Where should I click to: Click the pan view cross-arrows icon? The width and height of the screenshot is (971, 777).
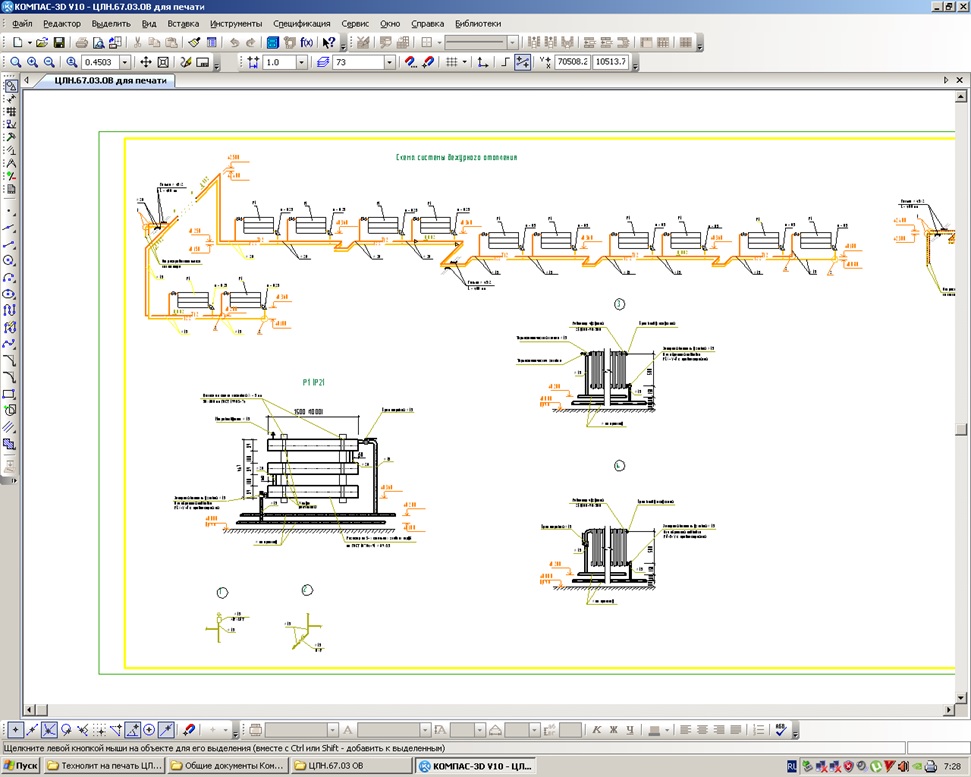pos(146,62)
